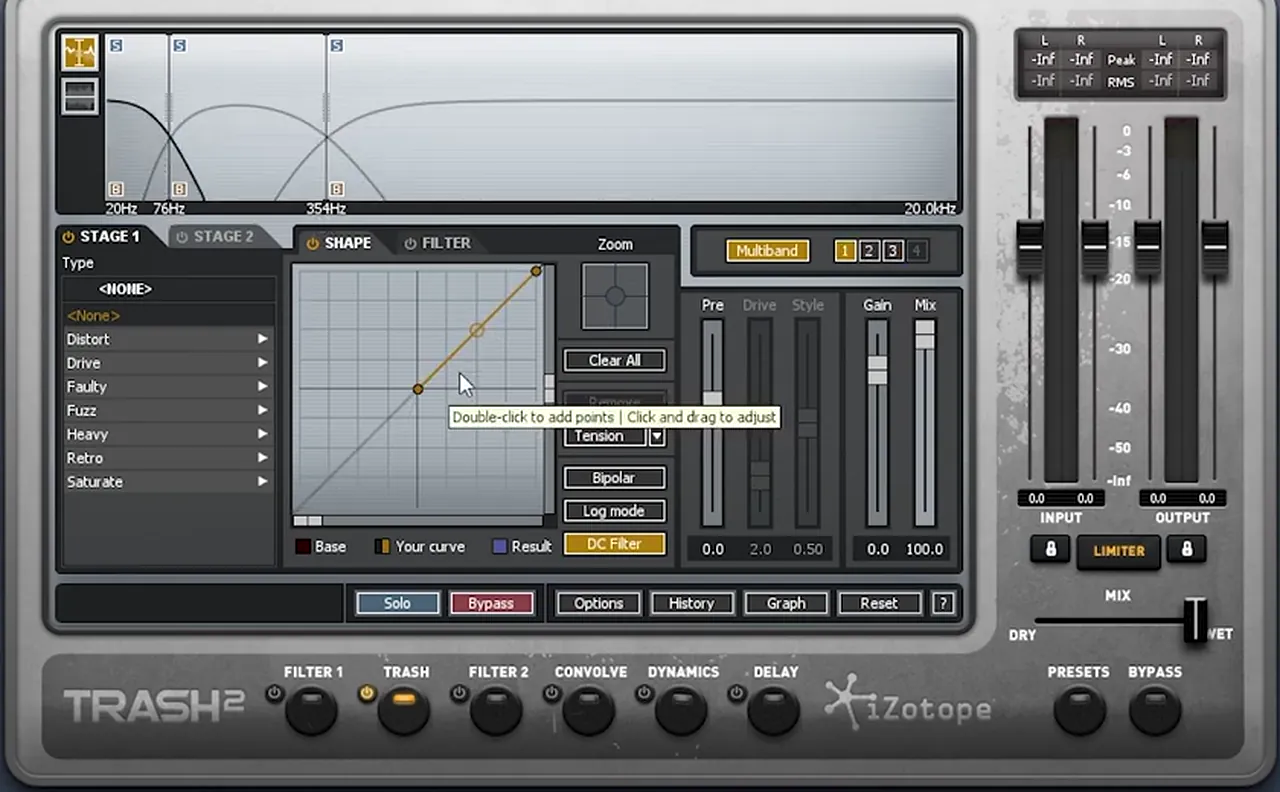
Task: Choose the Saturate menu entry
Action: (x=168, y=482)
